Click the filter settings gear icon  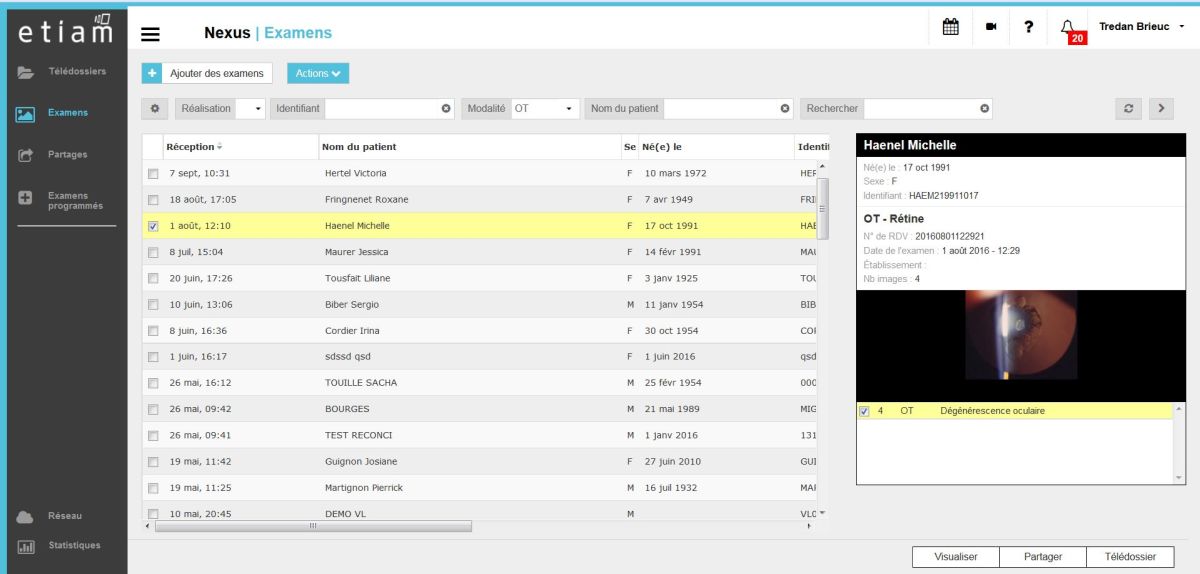[x=155, y=108]
